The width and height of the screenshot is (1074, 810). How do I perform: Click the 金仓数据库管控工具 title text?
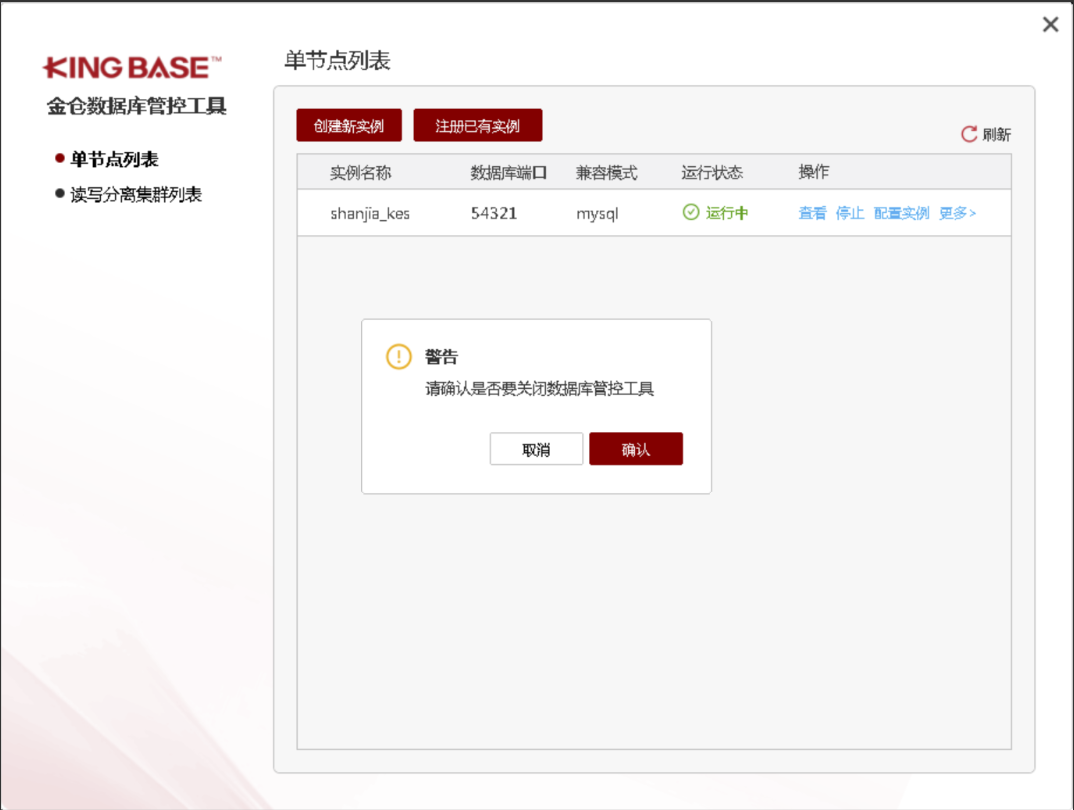tap(136, 106)
